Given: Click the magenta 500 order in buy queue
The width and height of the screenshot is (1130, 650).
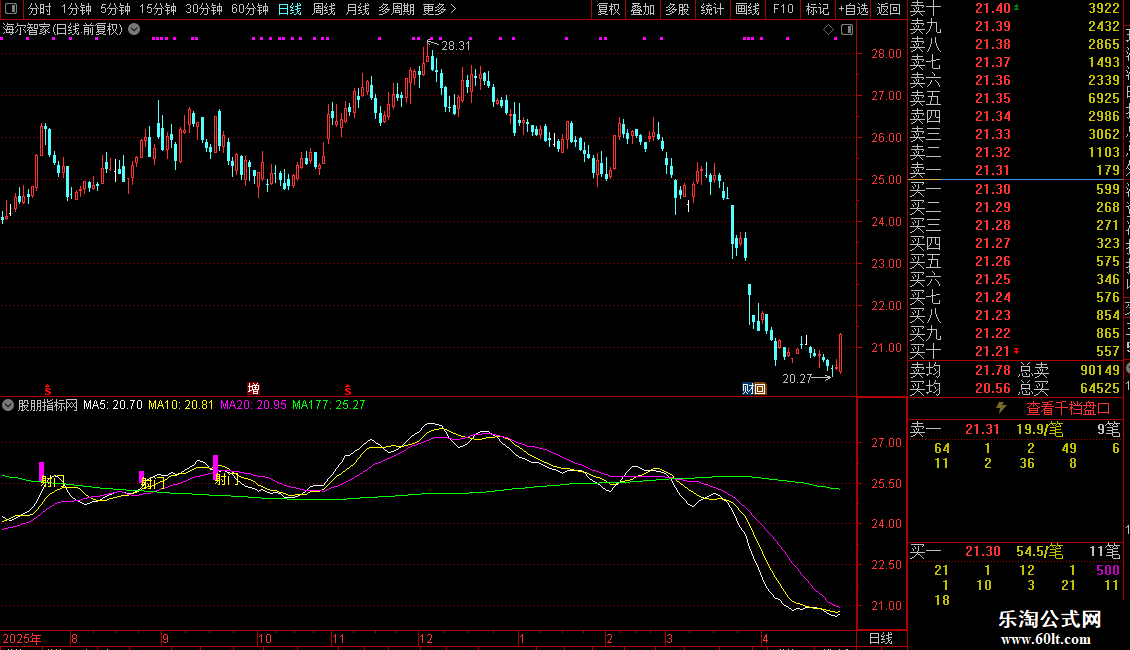Looking at the screenshot, I should (1108, 570).
